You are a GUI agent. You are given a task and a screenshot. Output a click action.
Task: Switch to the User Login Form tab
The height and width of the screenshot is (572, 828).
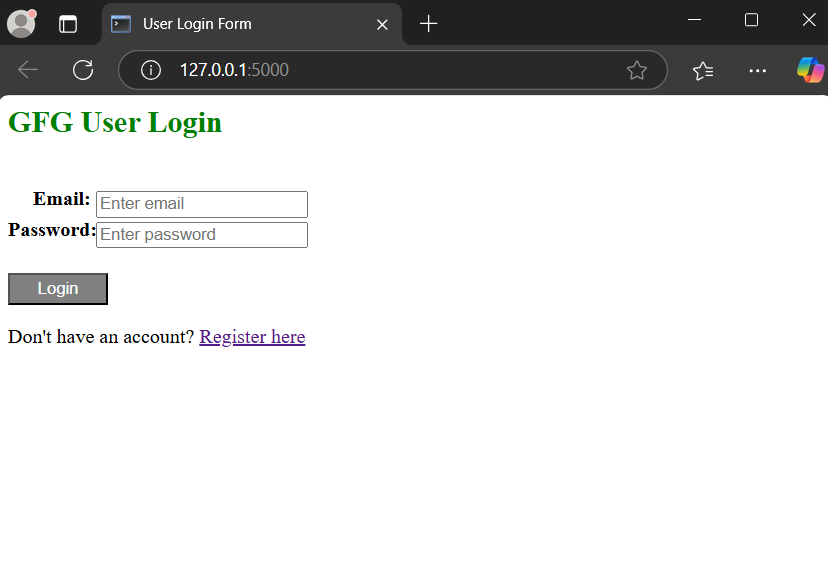(x=251, y=24)
